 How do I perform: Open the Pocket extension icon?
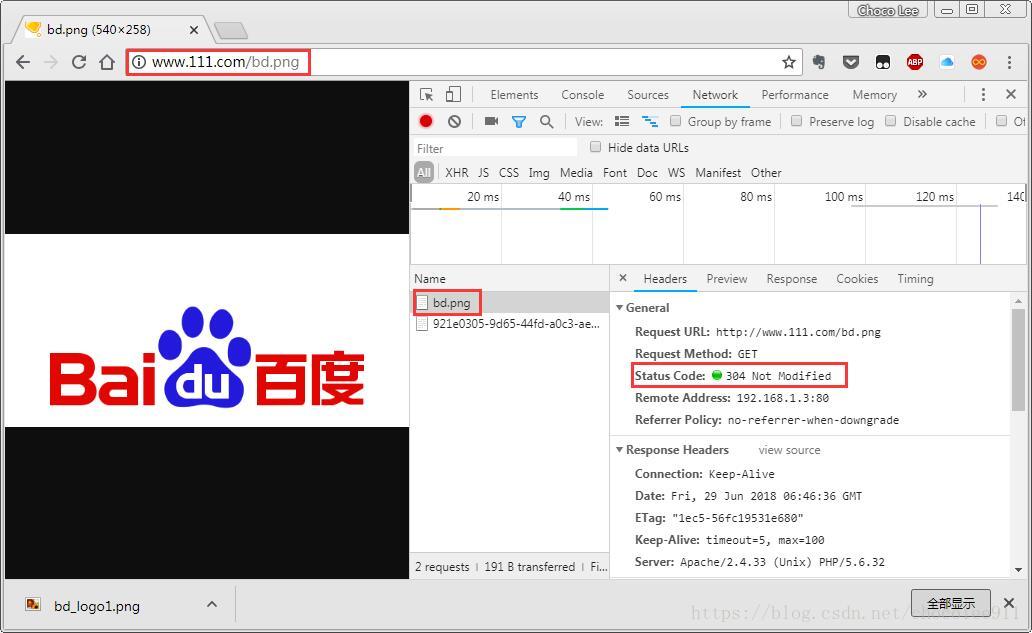pyautogui.click(x=851, y=62)
